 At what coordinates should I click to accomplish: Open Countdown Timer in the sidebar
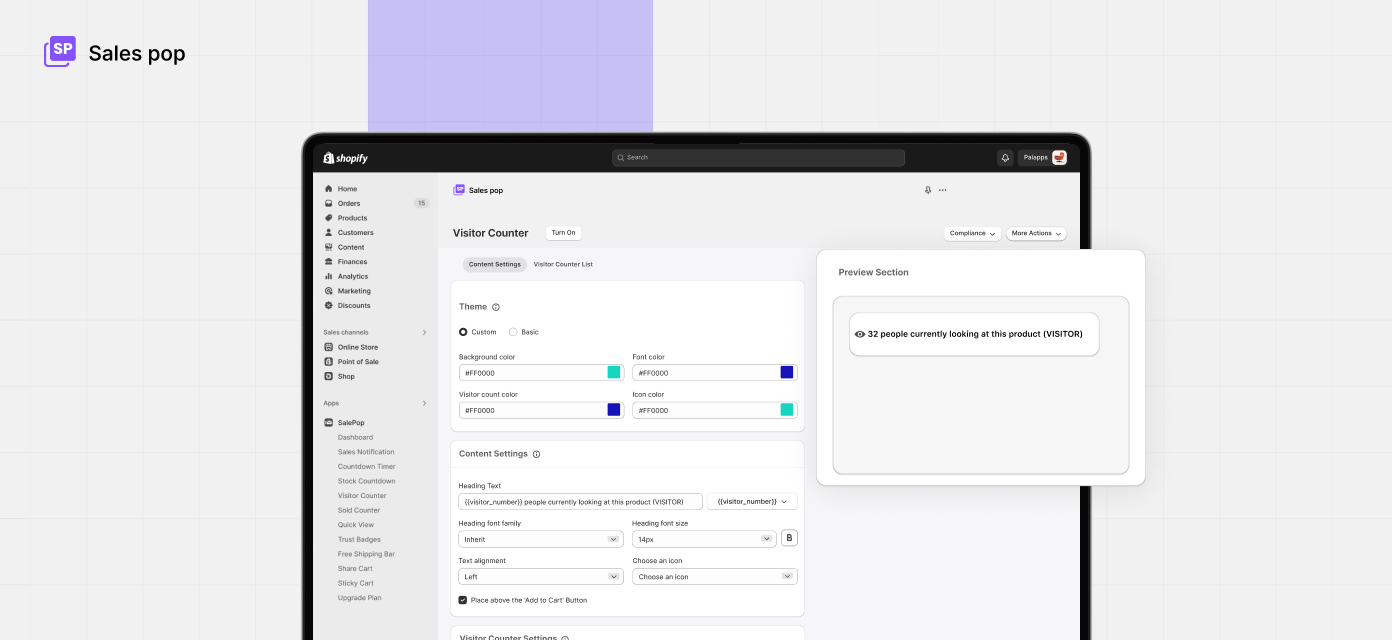(366, 467)
